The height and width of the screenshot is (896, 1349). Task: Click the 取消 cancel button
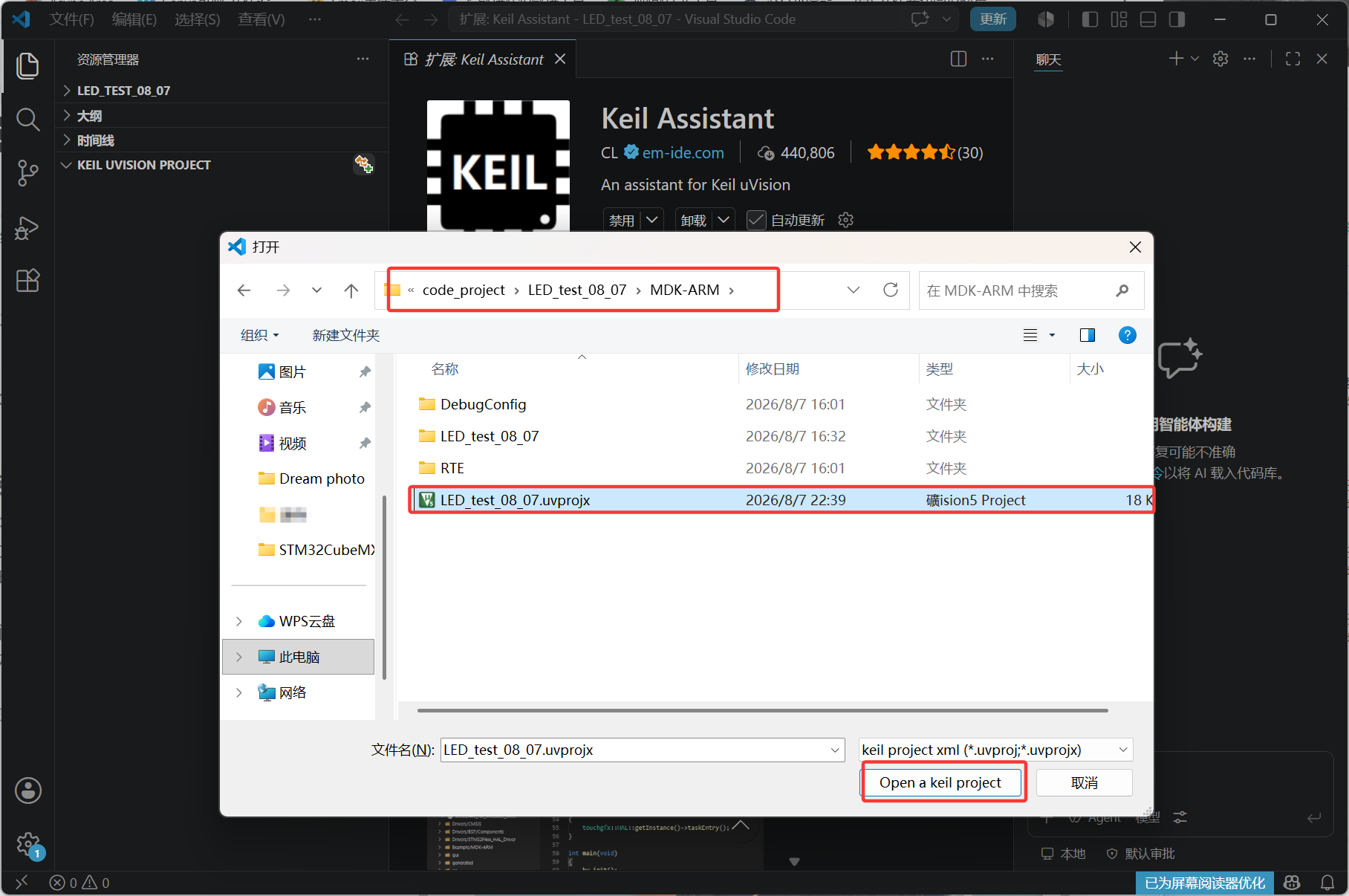point(1085,782)
